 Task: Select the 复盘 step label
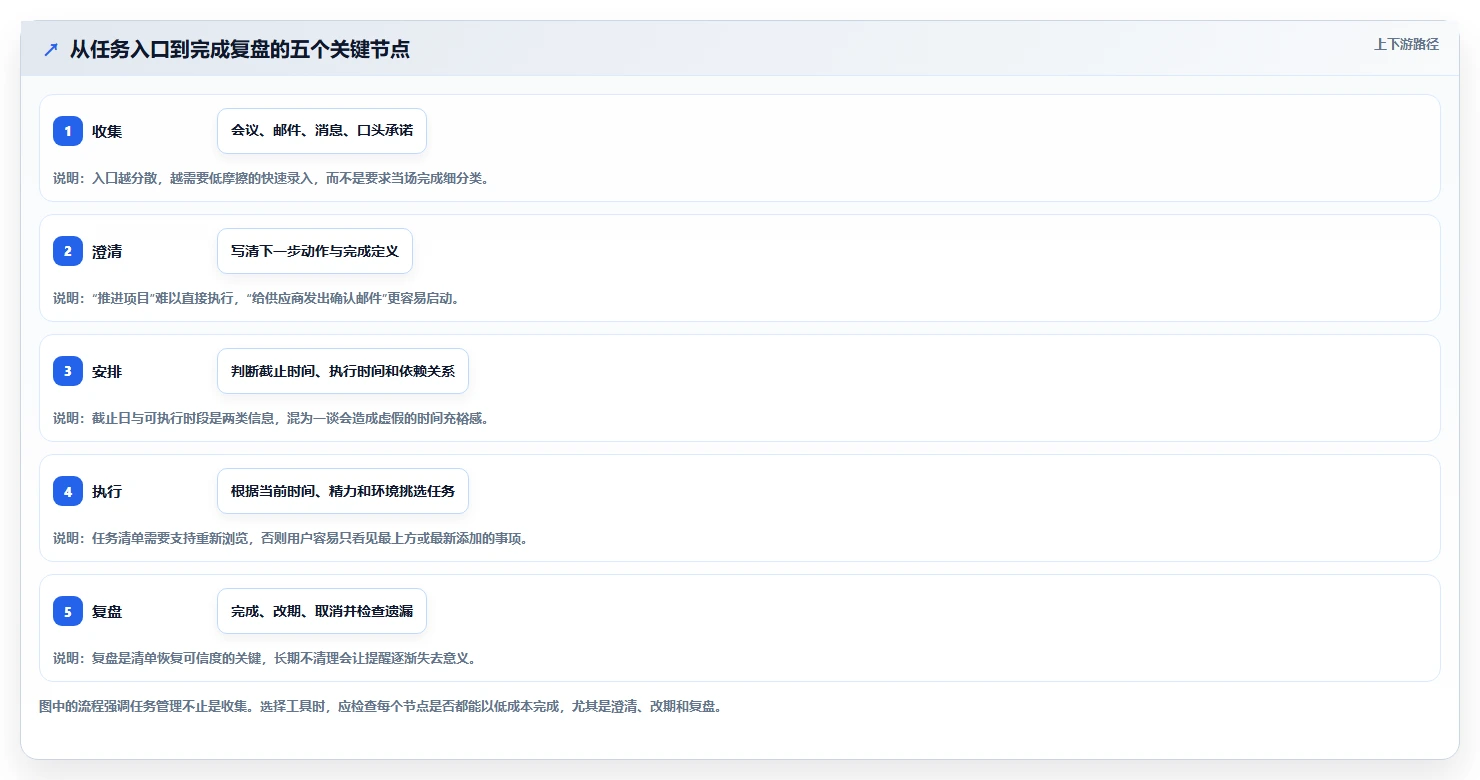coord(107,611)
